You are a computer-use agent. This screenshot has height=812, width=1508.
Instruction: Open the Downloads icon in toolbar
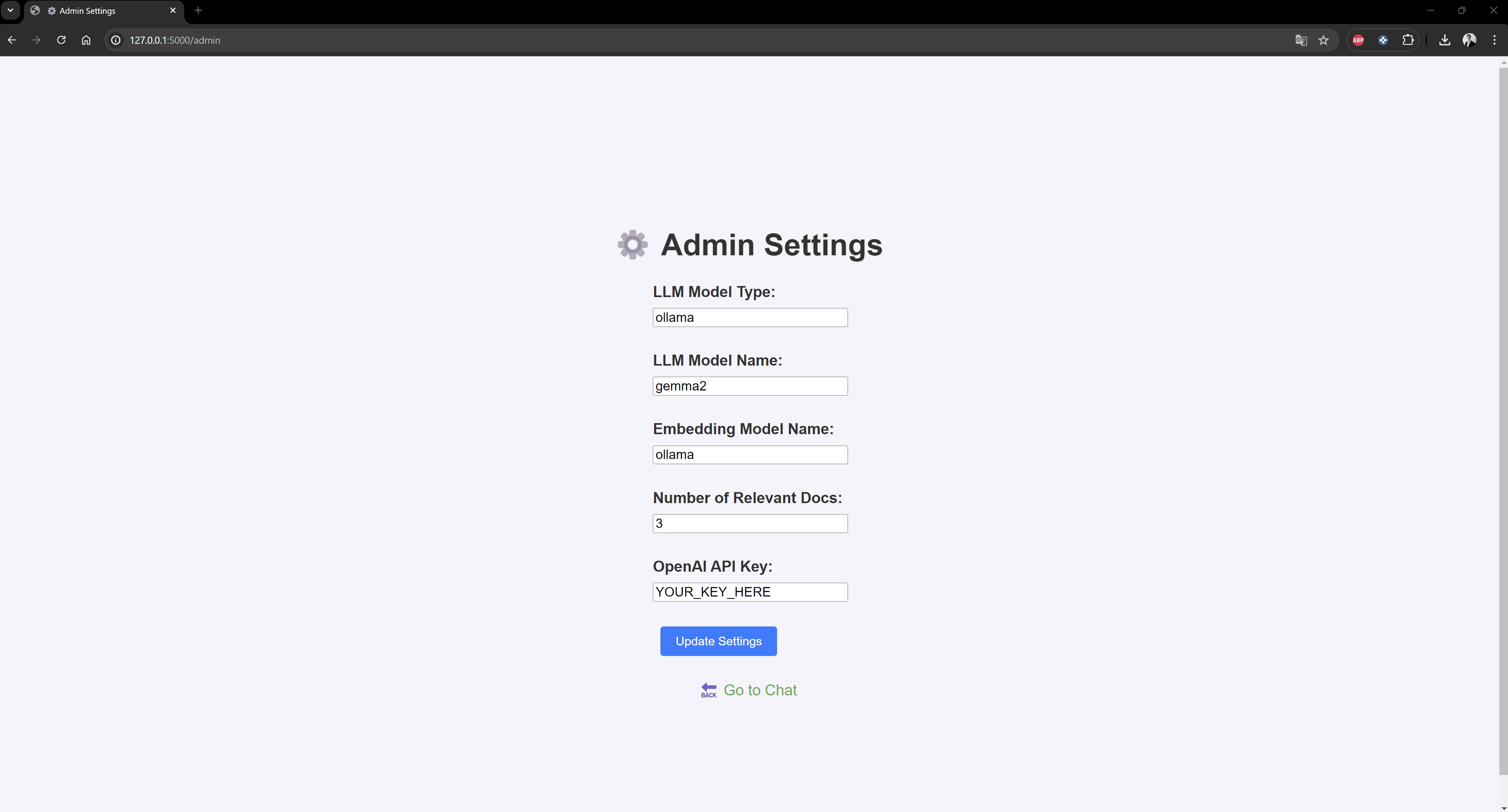(1444, 40)
